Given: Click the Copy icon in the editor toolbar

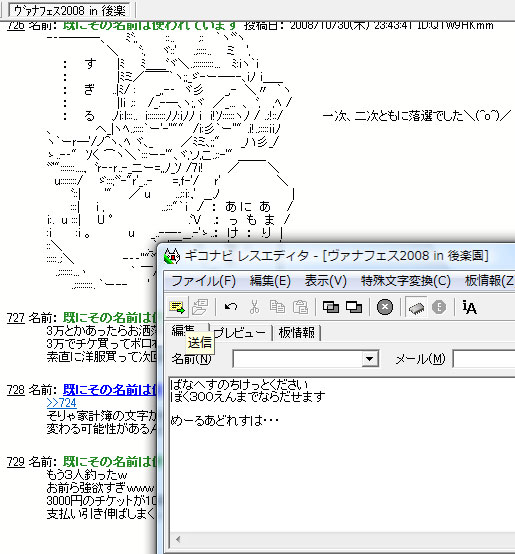Looking at the screenshot, I should [277, 307].
